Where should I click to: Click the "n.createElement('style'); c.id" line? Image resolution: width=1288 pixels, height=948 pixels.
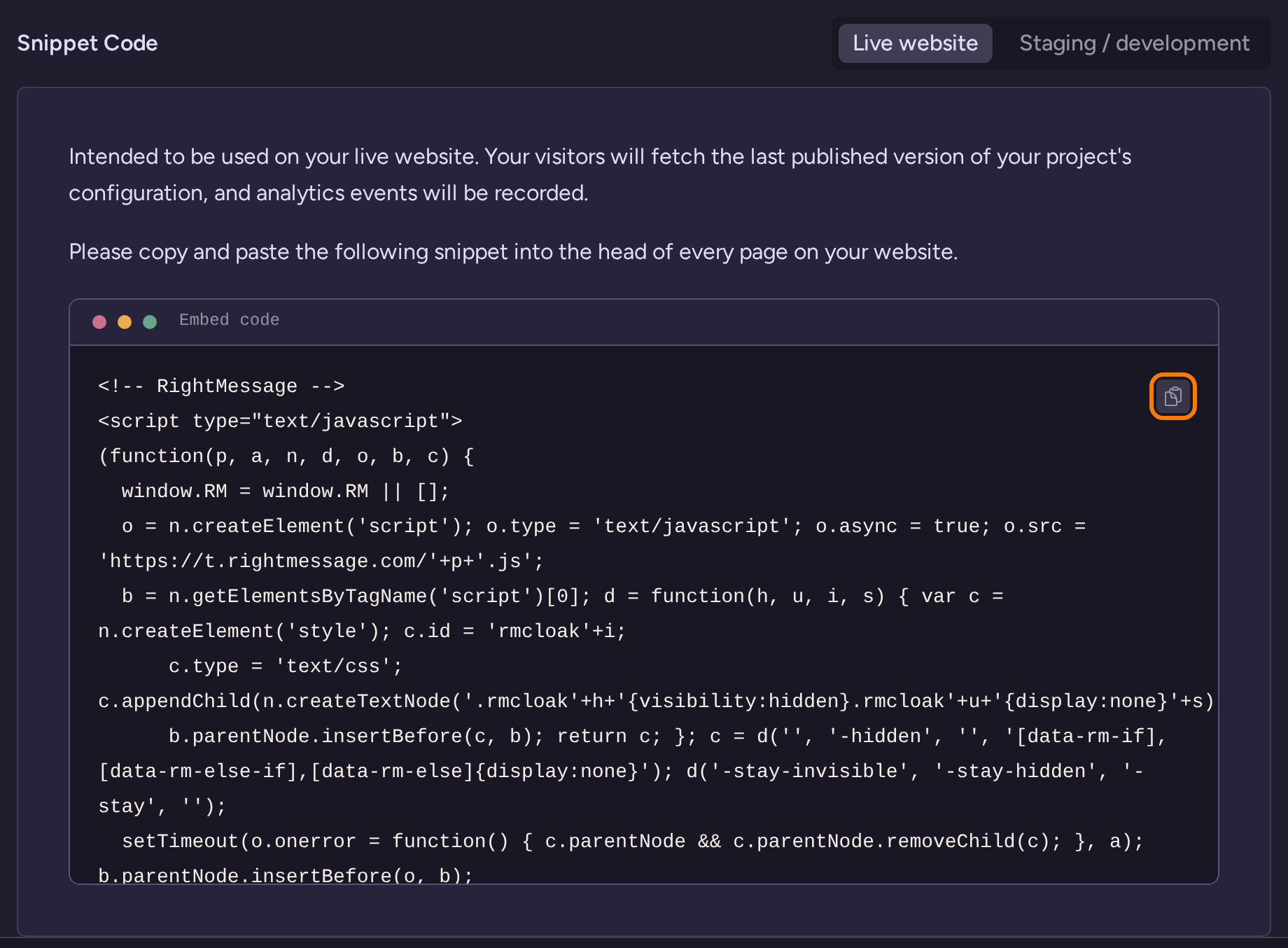362,631
